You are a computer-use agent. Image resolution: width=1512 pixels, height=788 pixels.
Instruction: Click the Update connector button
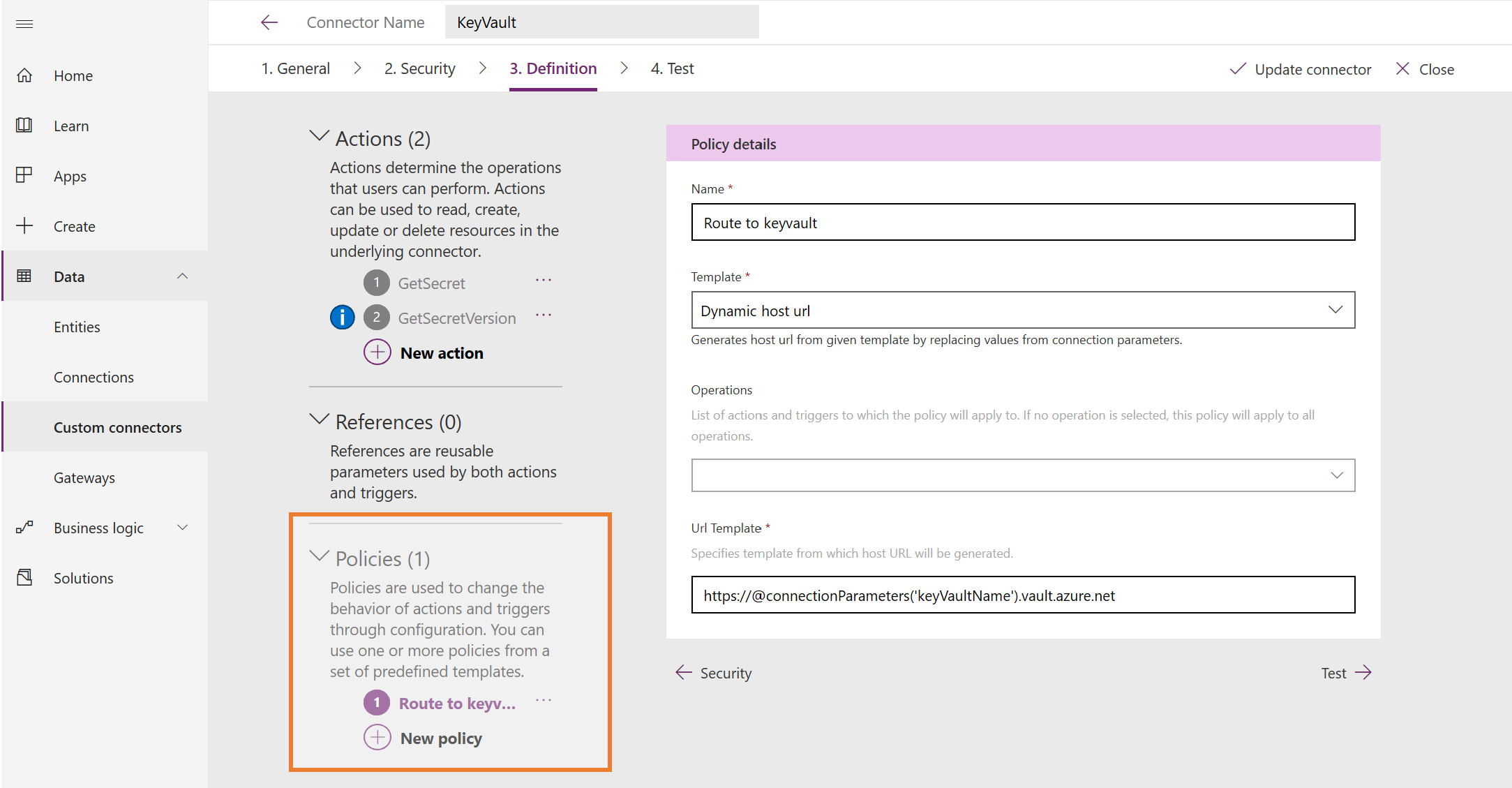coord(1303,68)
